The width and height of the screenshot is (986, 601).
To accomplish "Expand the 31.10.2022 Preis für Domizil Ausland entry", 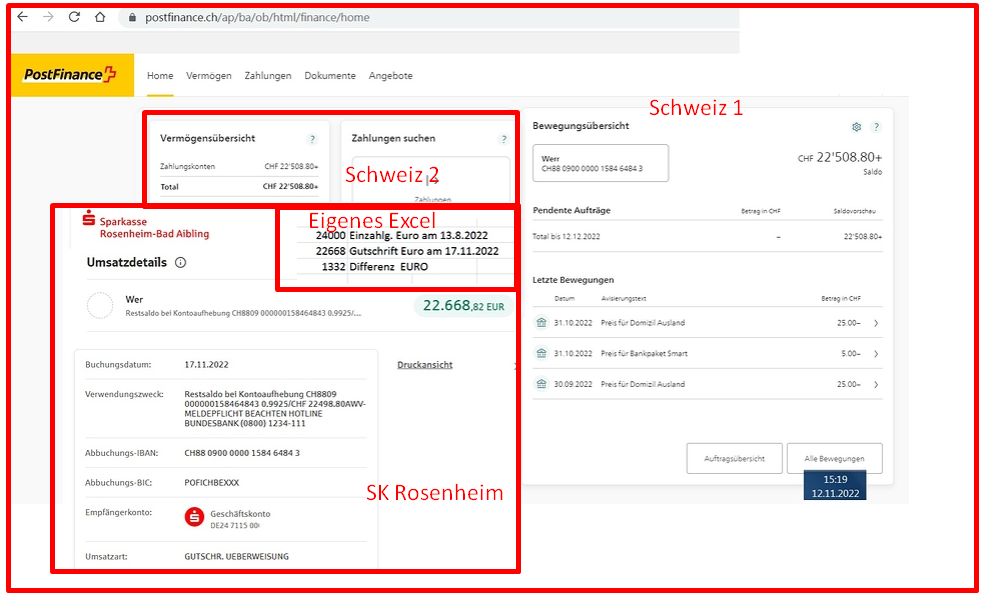I will click(x=876, y=323).
